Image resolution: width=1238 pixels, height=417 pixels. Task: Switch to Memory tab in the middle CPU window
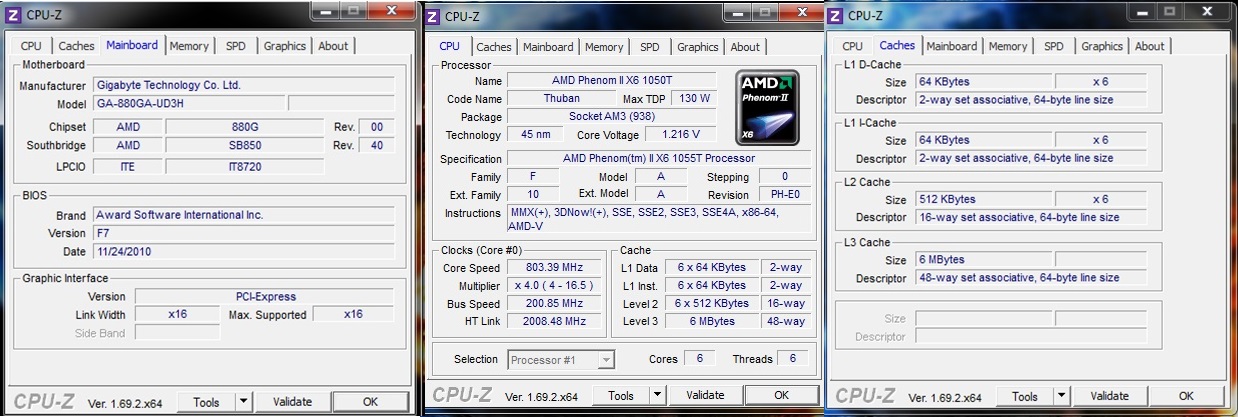(604, 47)
